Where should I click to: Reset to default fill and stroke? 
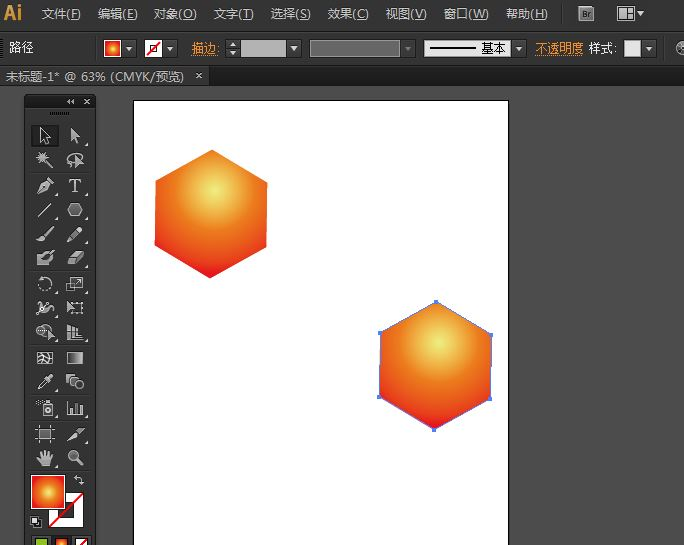point(36,521)
